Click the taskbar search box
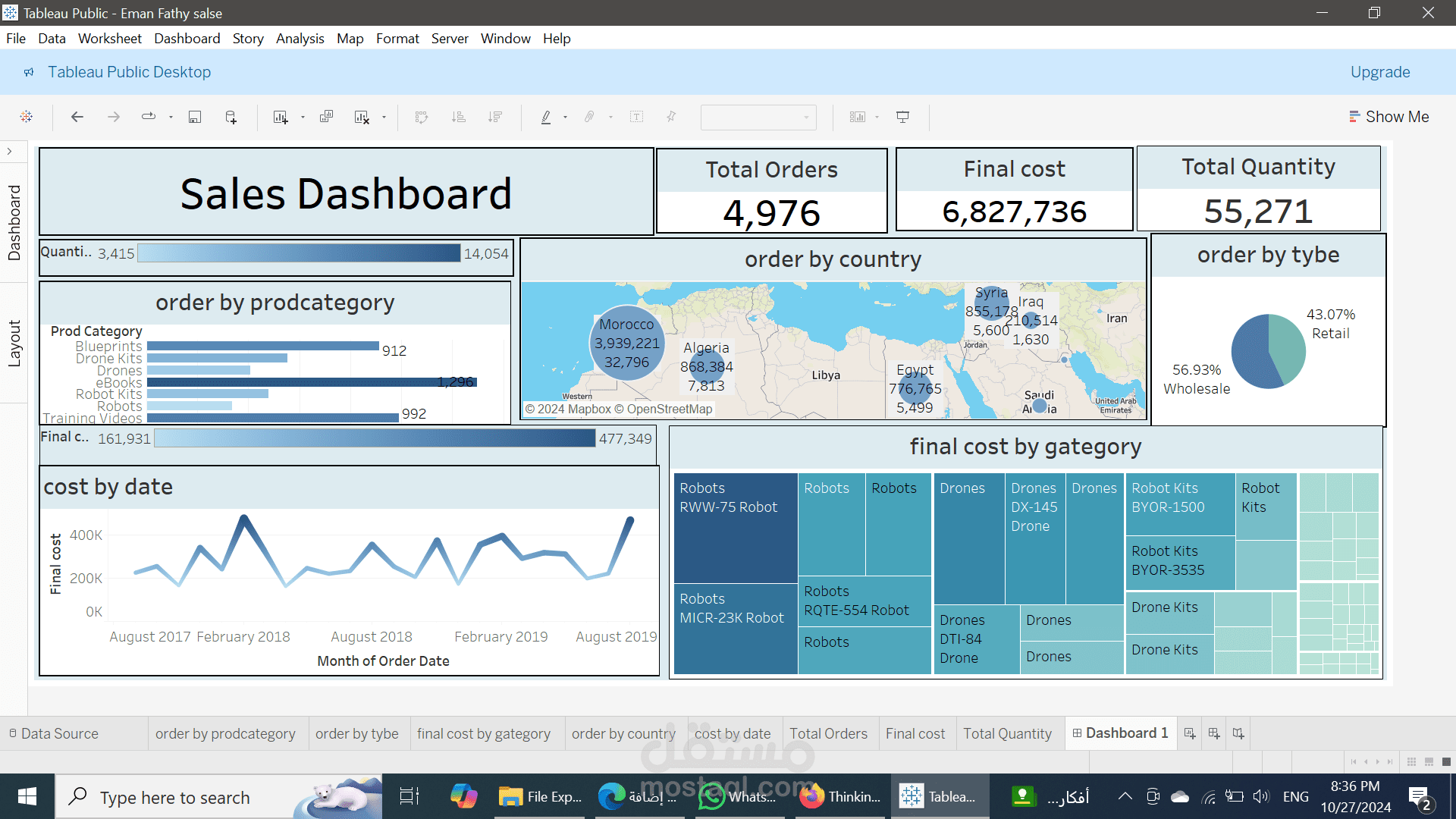Image resolution: width=1456 pixels, height=819 pixels. 220,796
